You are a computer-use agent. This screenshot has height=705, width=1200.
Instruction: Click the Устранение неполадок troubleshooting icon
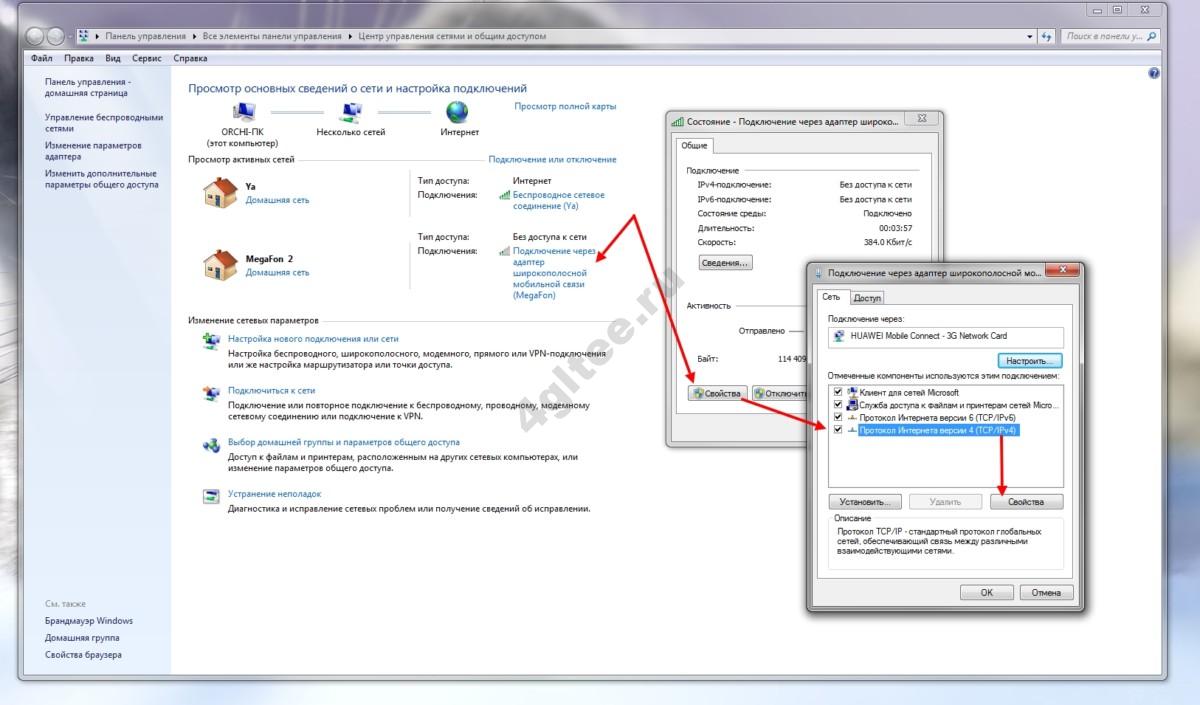coord(211,496)
